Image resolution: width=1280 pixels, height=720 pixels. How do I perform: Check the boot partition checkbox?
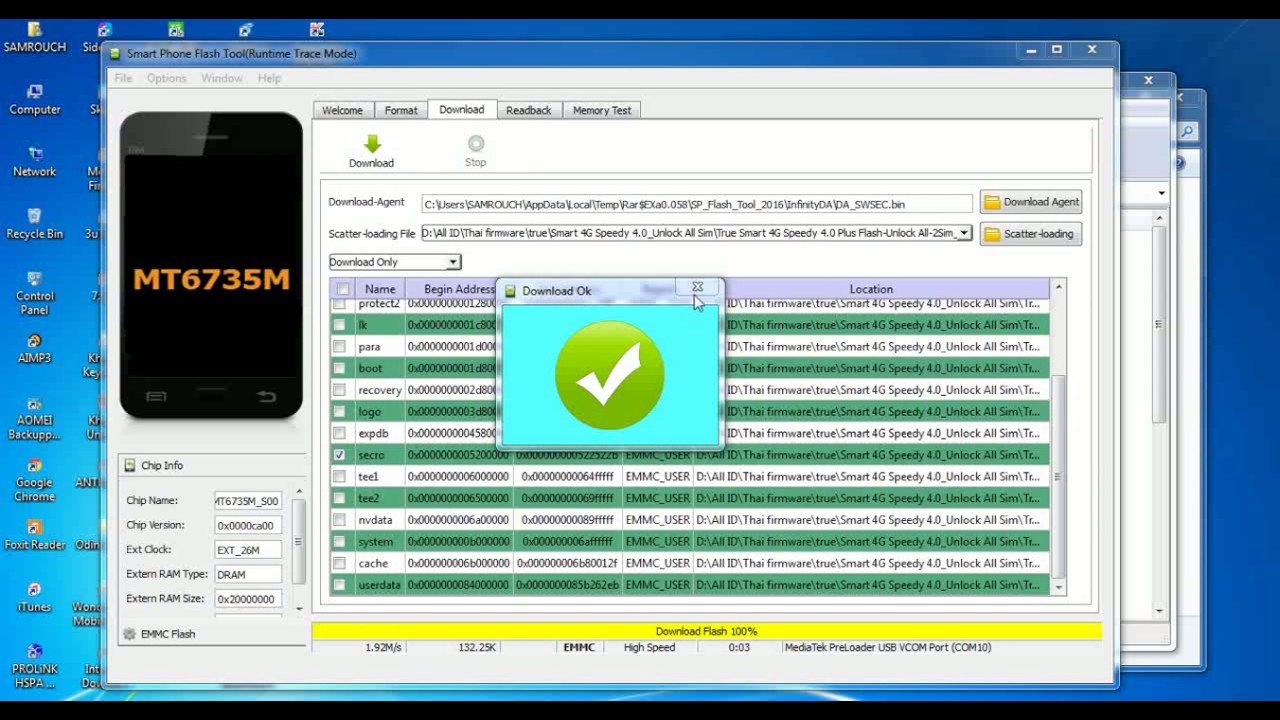pyautogui.click(x=339, y=368)
